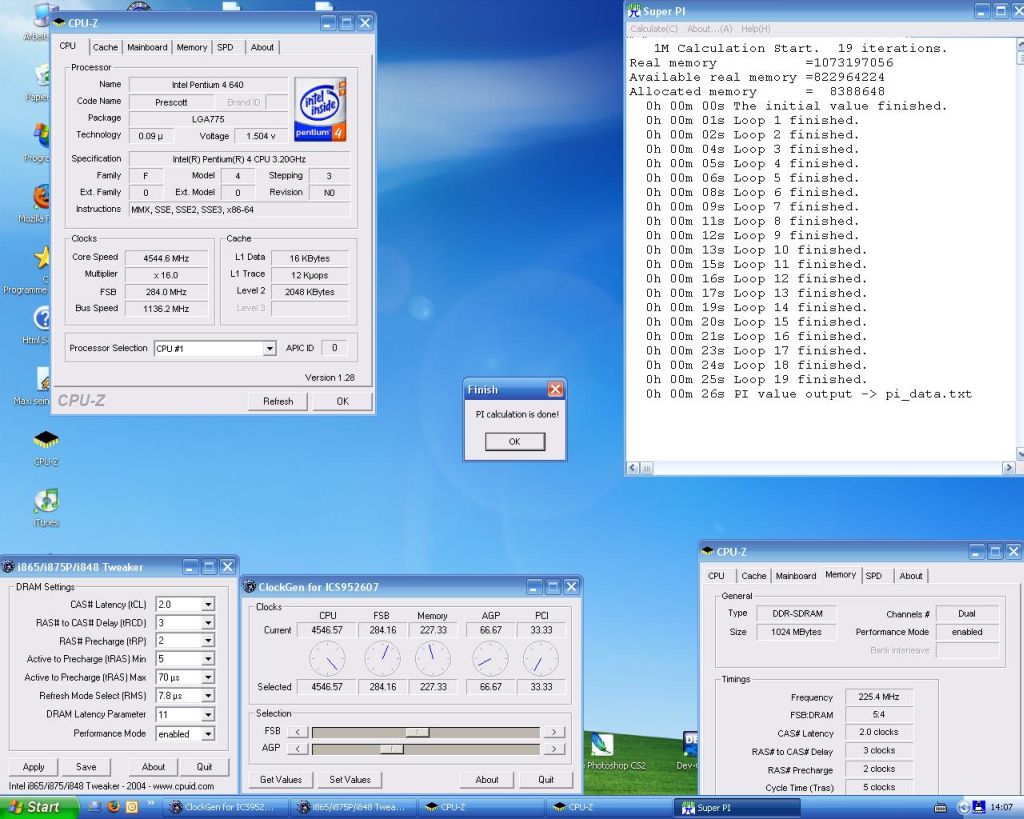This screenshot has width=1024, height=819.
Task: Click the Memory dial gauge in ClockGen
Action: [433, 658]
